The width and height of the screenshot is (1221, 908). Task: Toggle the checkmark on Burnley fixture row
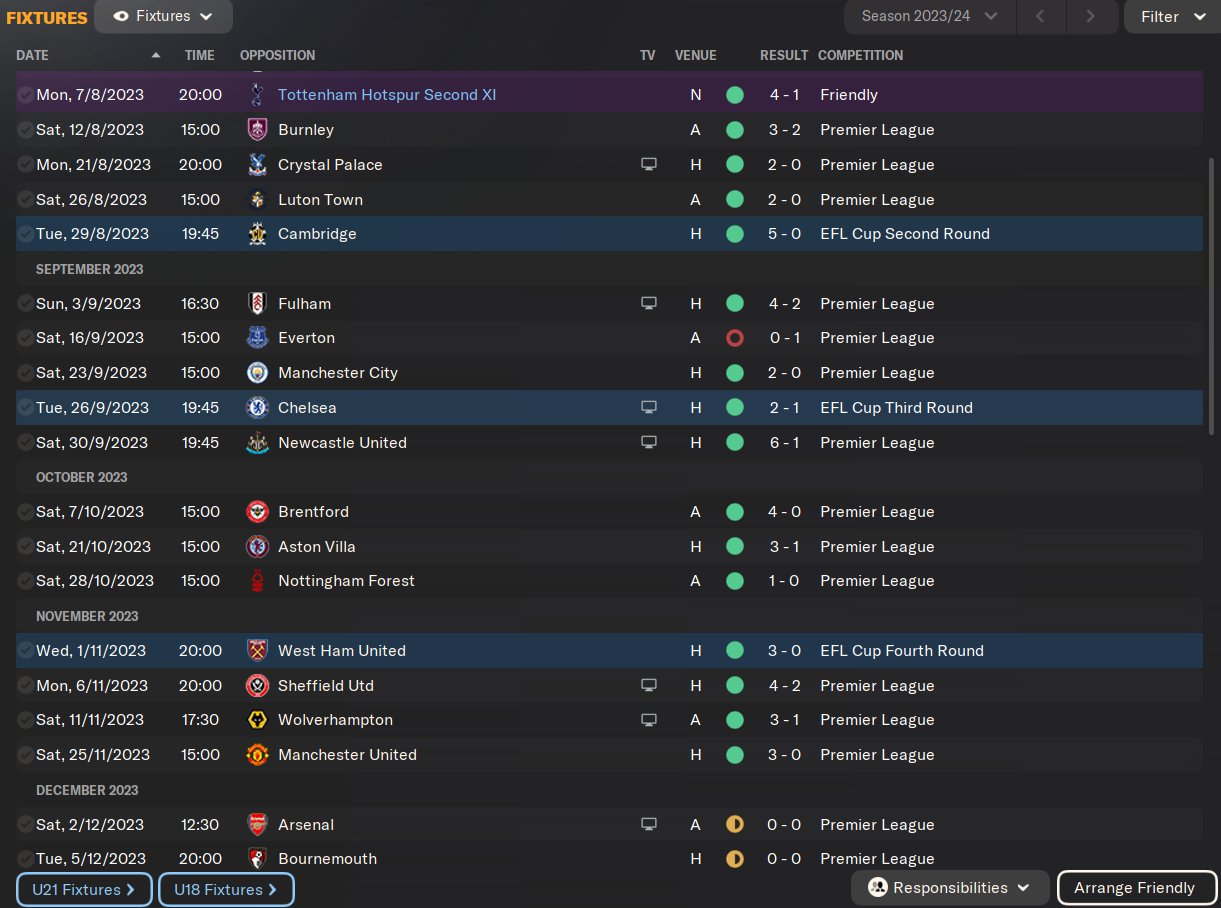[x=25, y=130]
